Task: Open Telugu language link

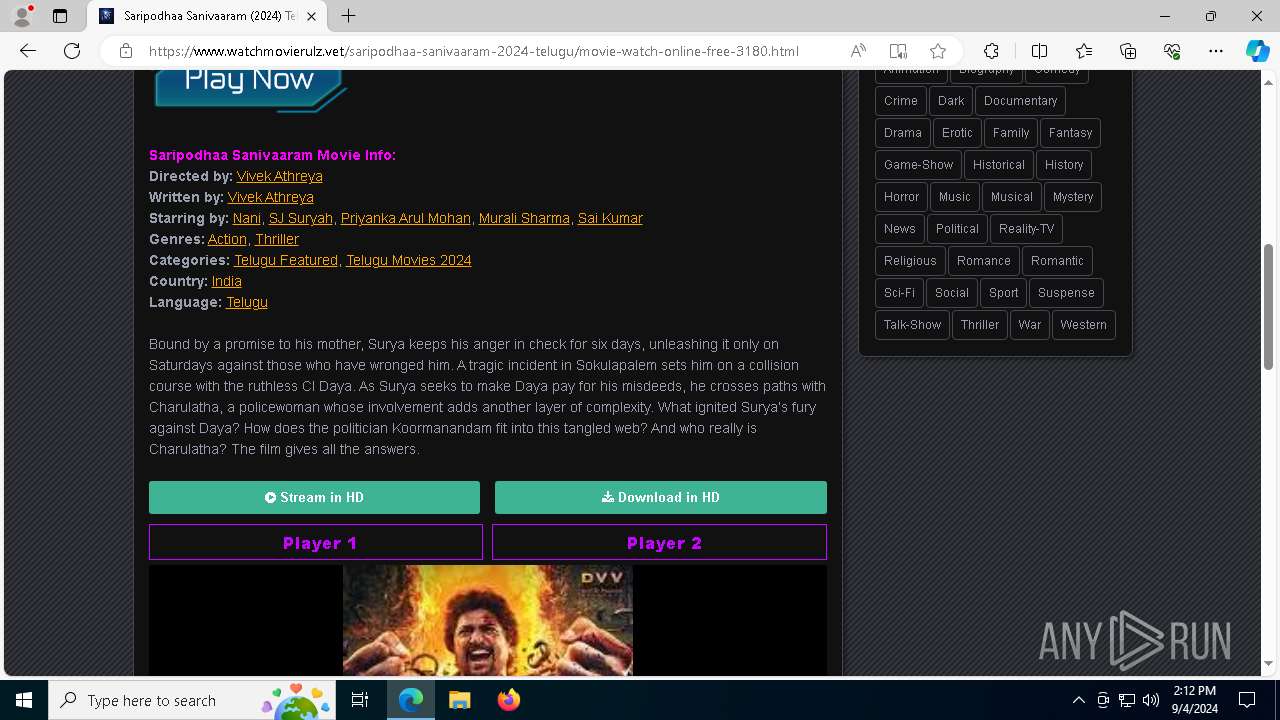Action: (x=246, y=302)
